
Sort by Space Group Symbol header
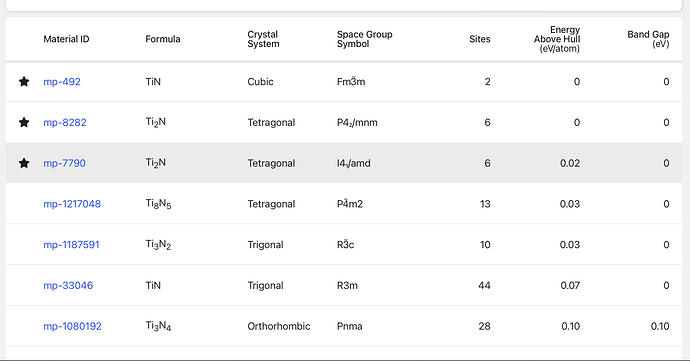(364, 39)
